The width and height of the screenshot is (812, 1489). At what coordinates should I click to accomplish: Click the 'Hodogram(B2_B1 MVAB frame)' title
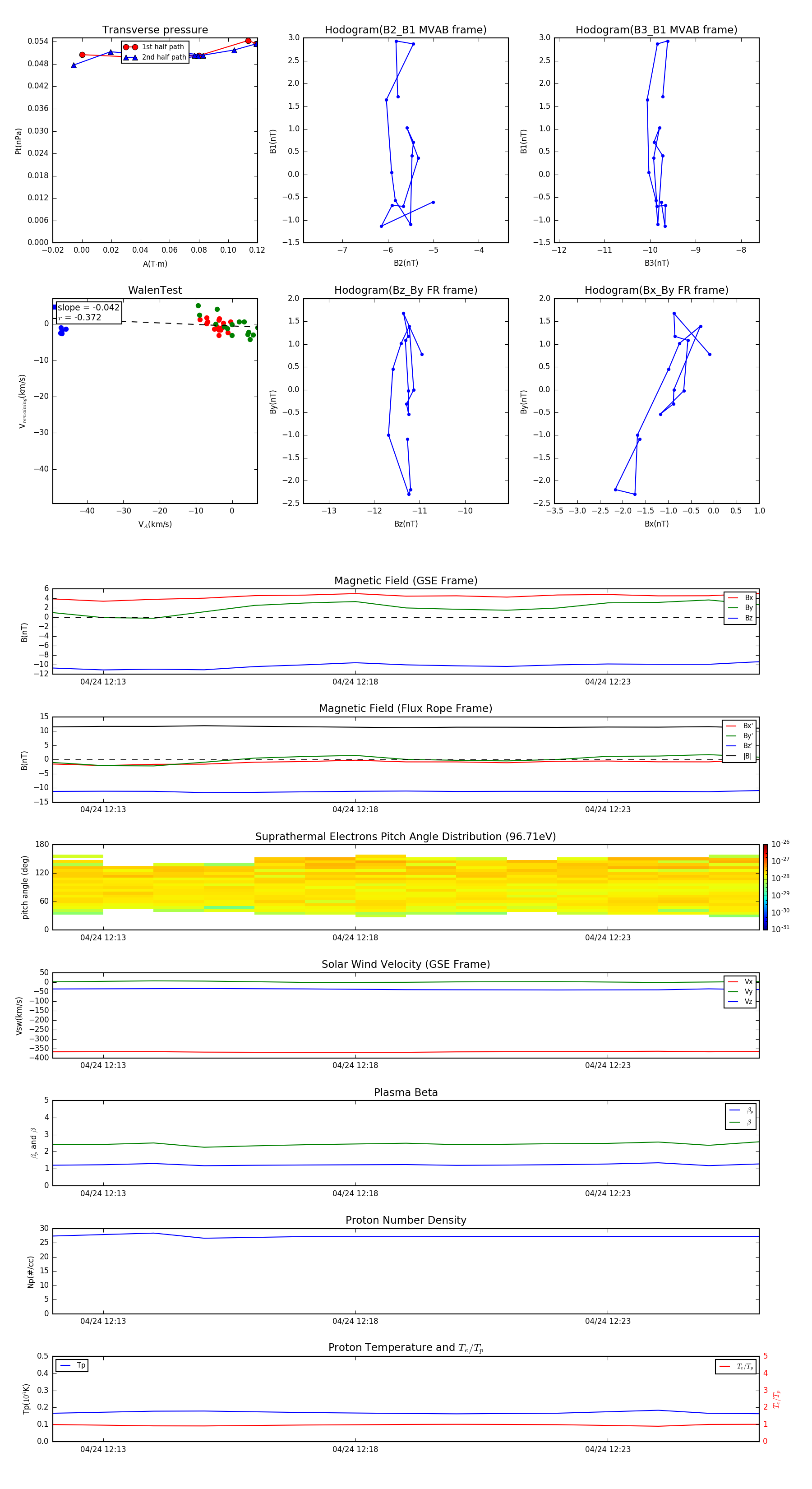click(x=406, y=30)
